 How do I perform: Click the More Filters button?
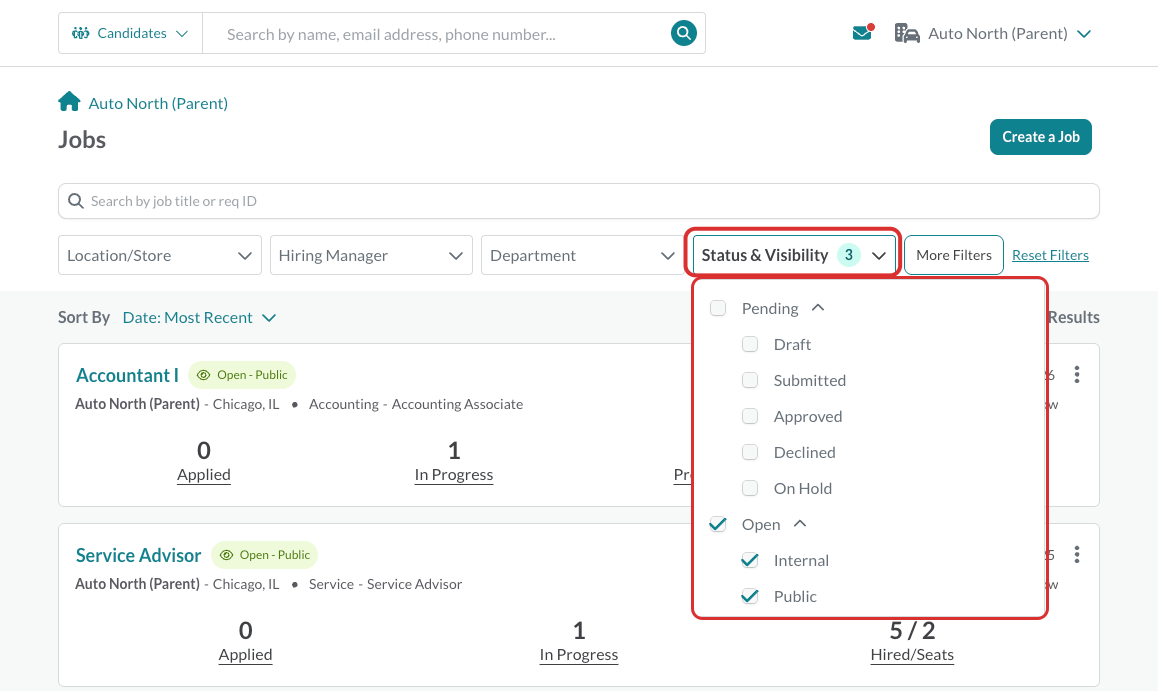point(953,255)
